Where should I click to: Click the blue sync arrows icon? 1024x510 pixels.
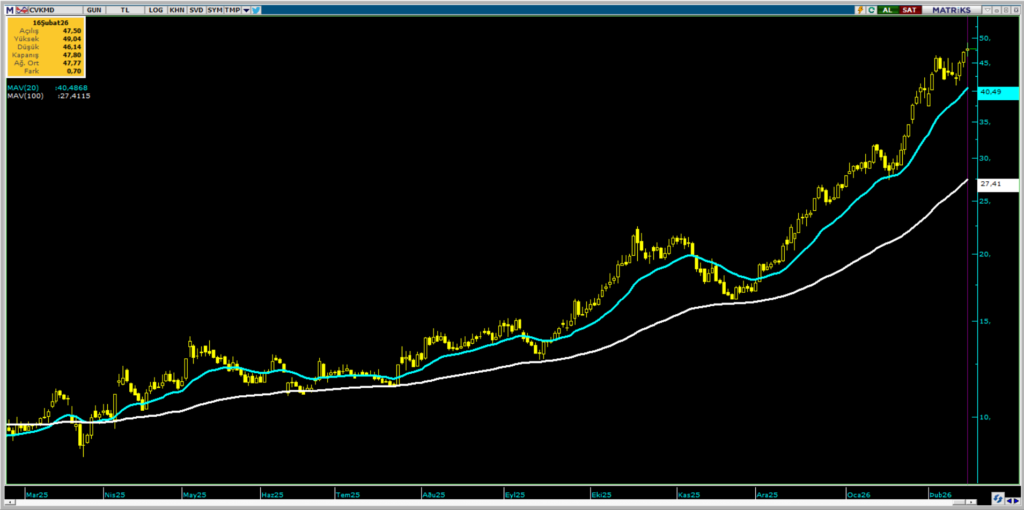[x=998, y=497]
